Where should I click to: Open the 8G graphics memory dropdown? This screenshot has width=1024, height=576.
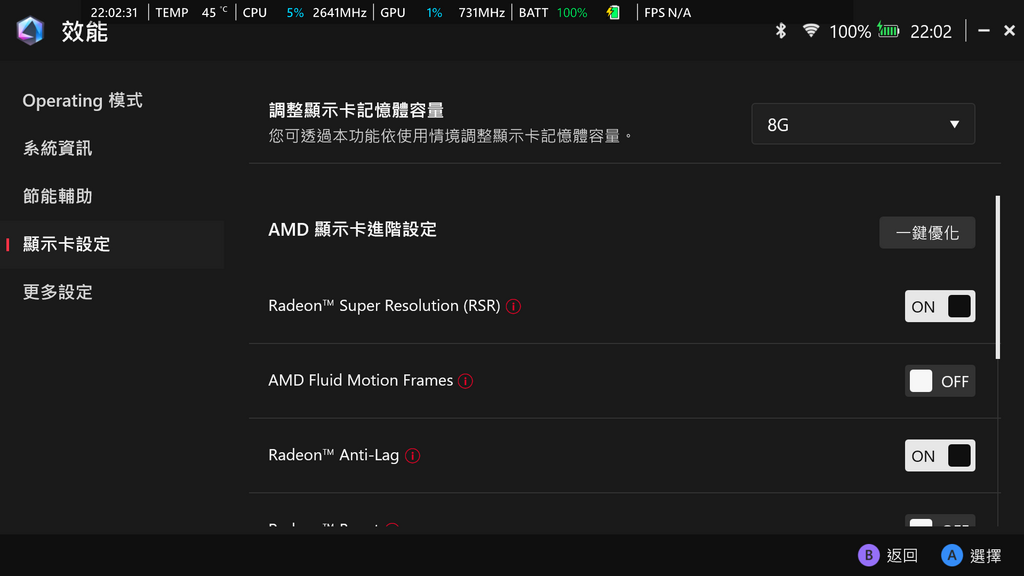862,124
